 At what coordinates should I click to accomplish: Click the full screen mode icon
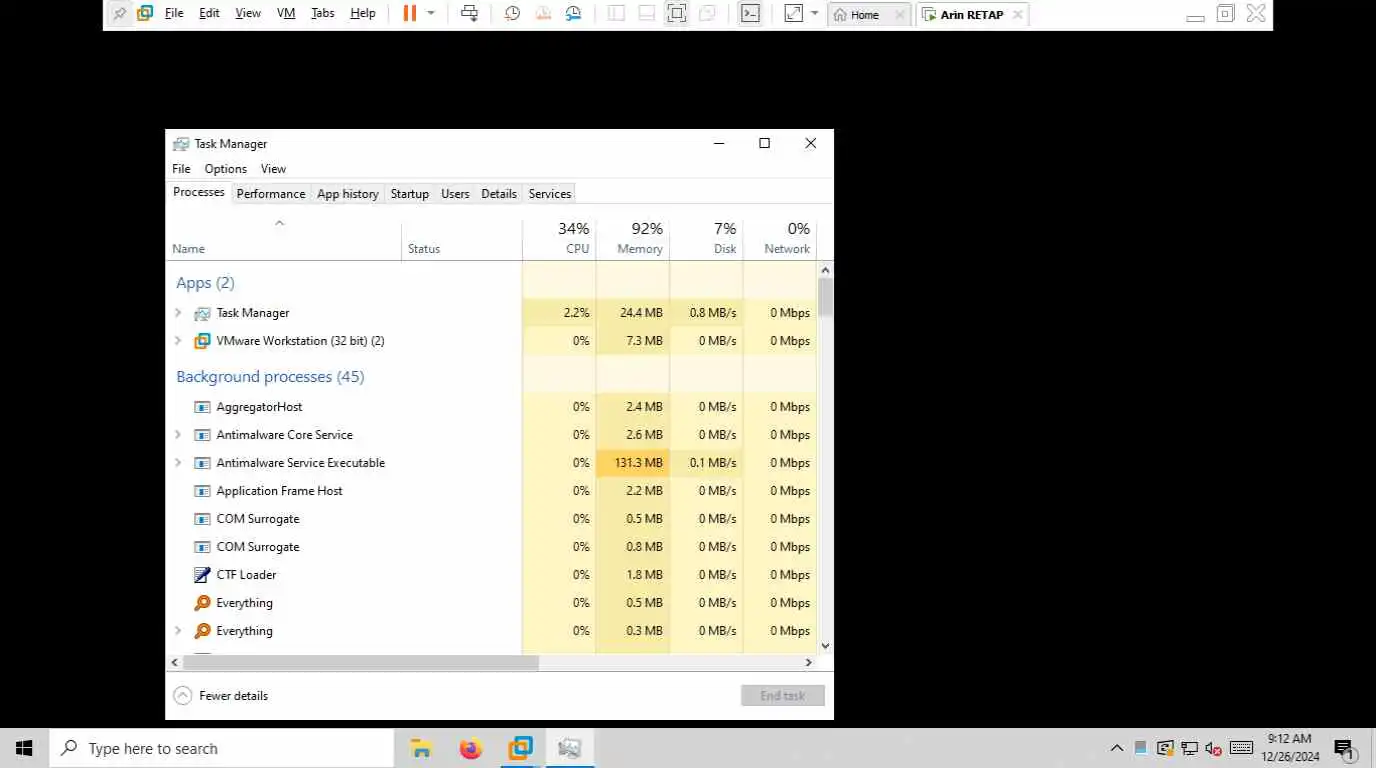[x=677, y=14]
